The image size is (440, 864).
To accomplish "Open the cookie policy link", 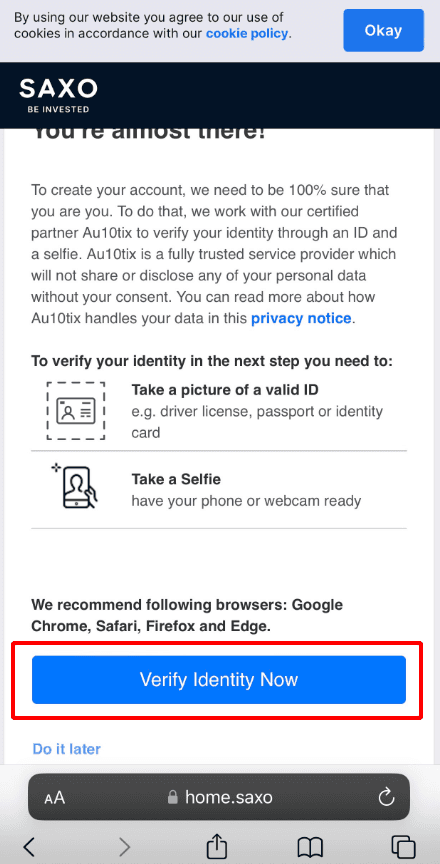I will [x=247, y=34].
